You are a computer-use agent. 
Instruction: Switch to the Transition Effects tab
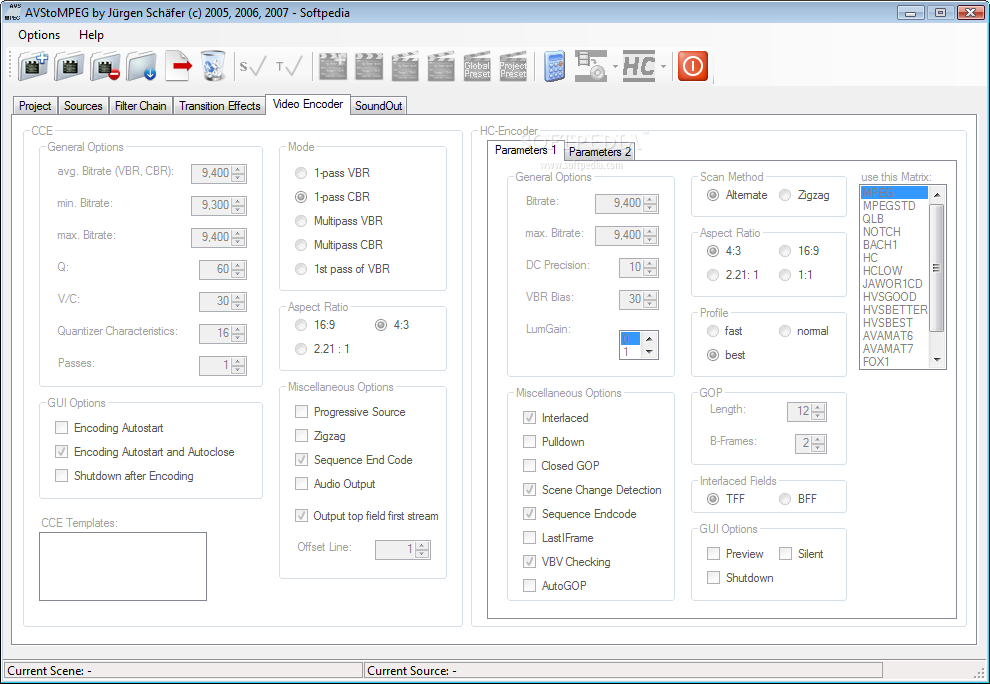(220, 105)
